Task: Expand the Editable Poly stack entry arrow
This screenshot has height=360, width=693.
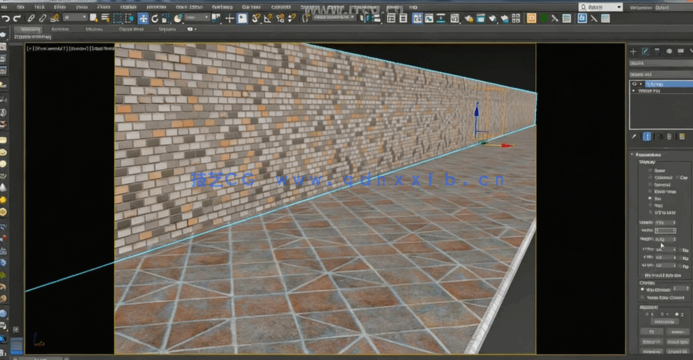Action: [634, 91]
